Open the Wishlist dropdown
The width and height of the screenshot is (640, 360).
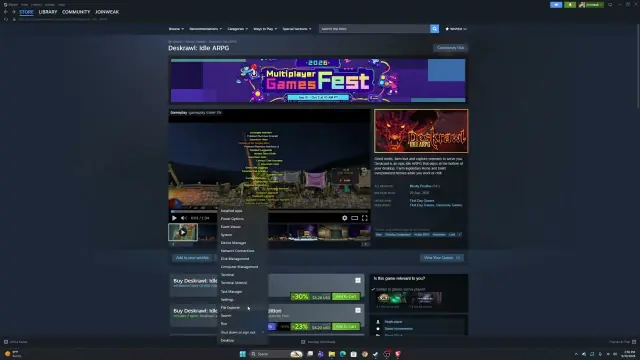click(x=456, y=29)
